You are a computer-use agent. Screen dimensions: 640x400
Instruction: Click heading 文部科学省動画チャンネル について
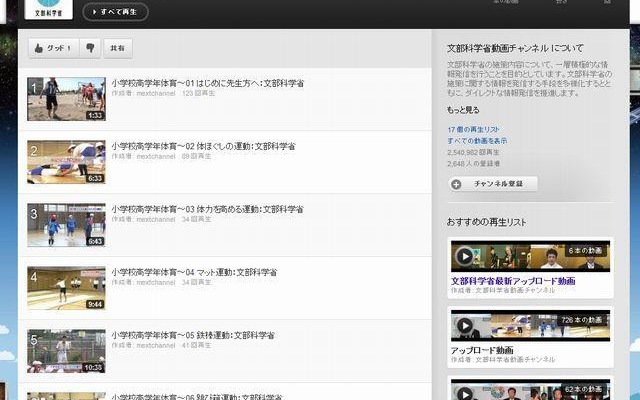tap(516, 48)
